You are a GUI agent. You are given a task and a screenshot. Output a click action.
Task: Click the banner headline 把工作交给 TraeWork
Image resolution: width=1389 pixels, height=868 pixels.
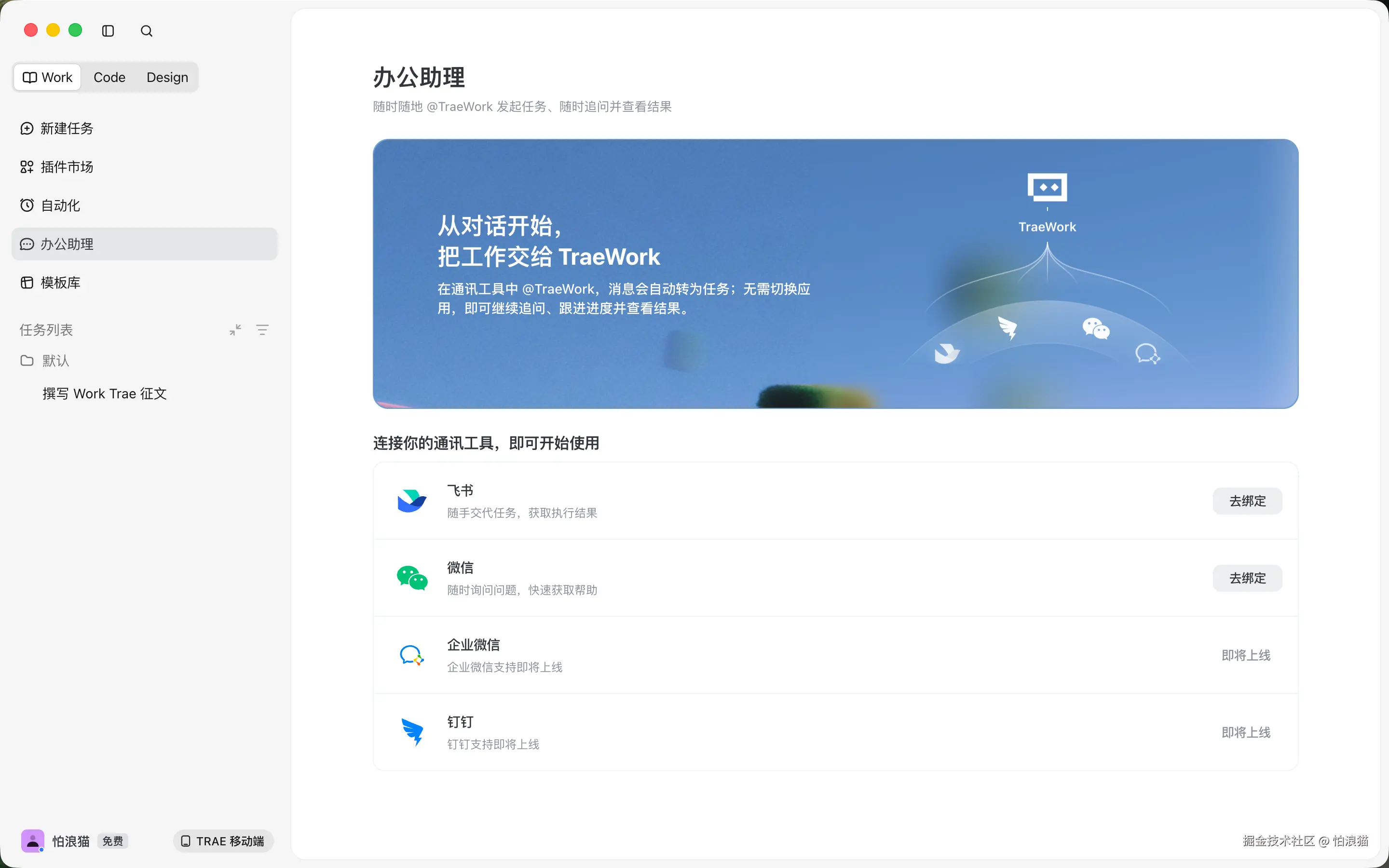coord(549,257)
